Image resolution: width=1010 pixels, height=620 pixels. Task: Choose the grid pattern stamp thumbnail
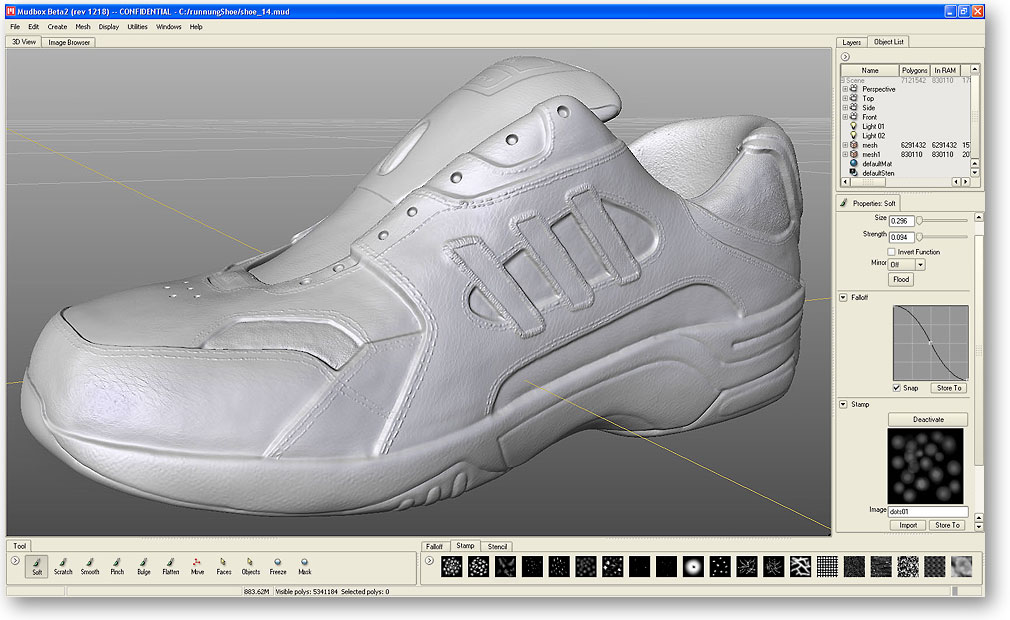827,567
